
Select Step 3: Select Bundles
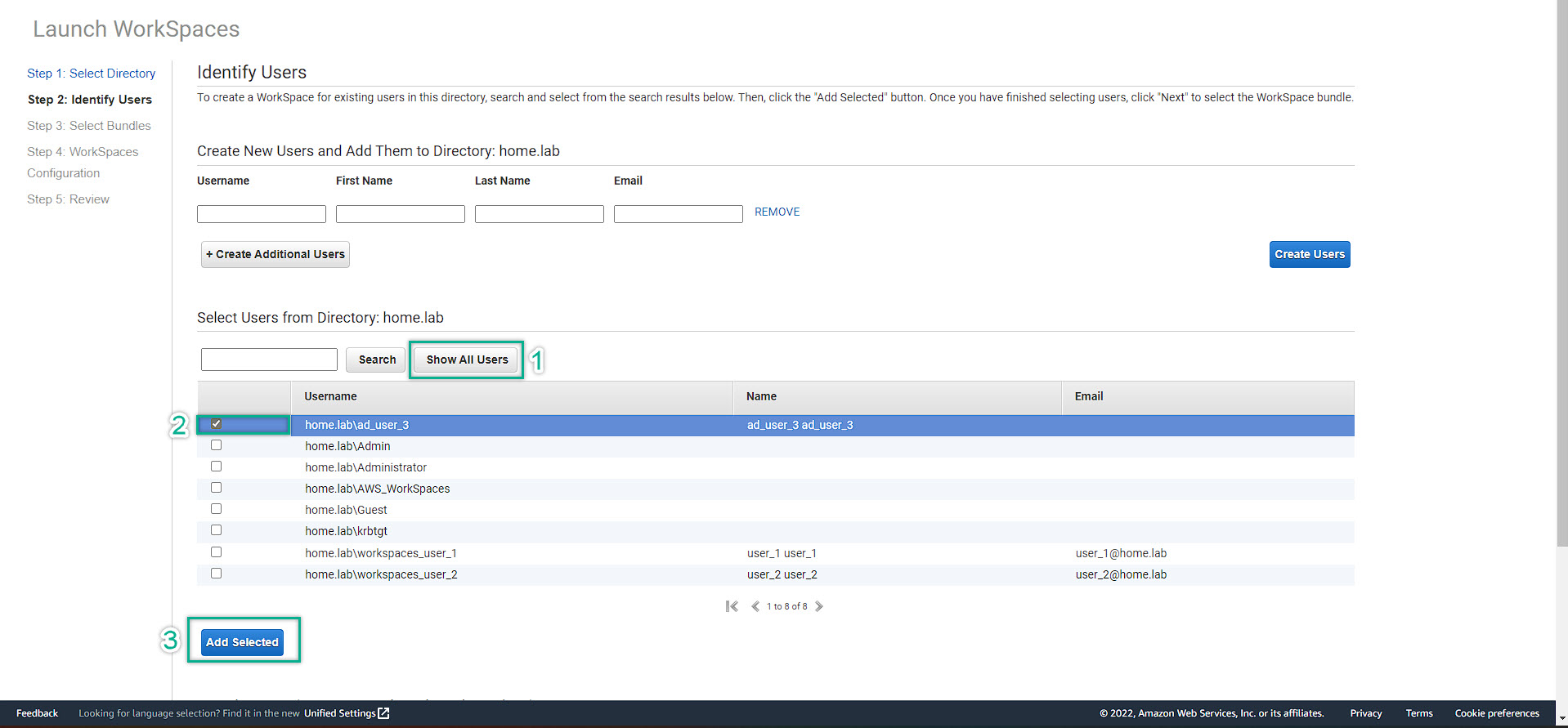pyautogui.click(x=89, y=126)
